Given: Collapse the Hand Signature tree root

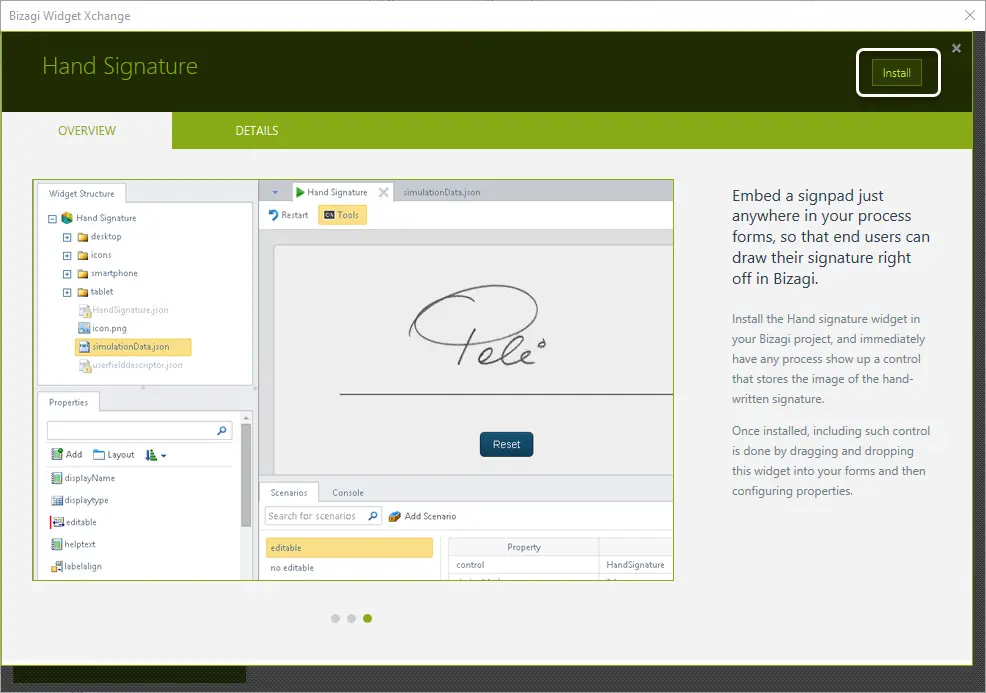Looking at the screenshot, I should click(x=52, y=219).
